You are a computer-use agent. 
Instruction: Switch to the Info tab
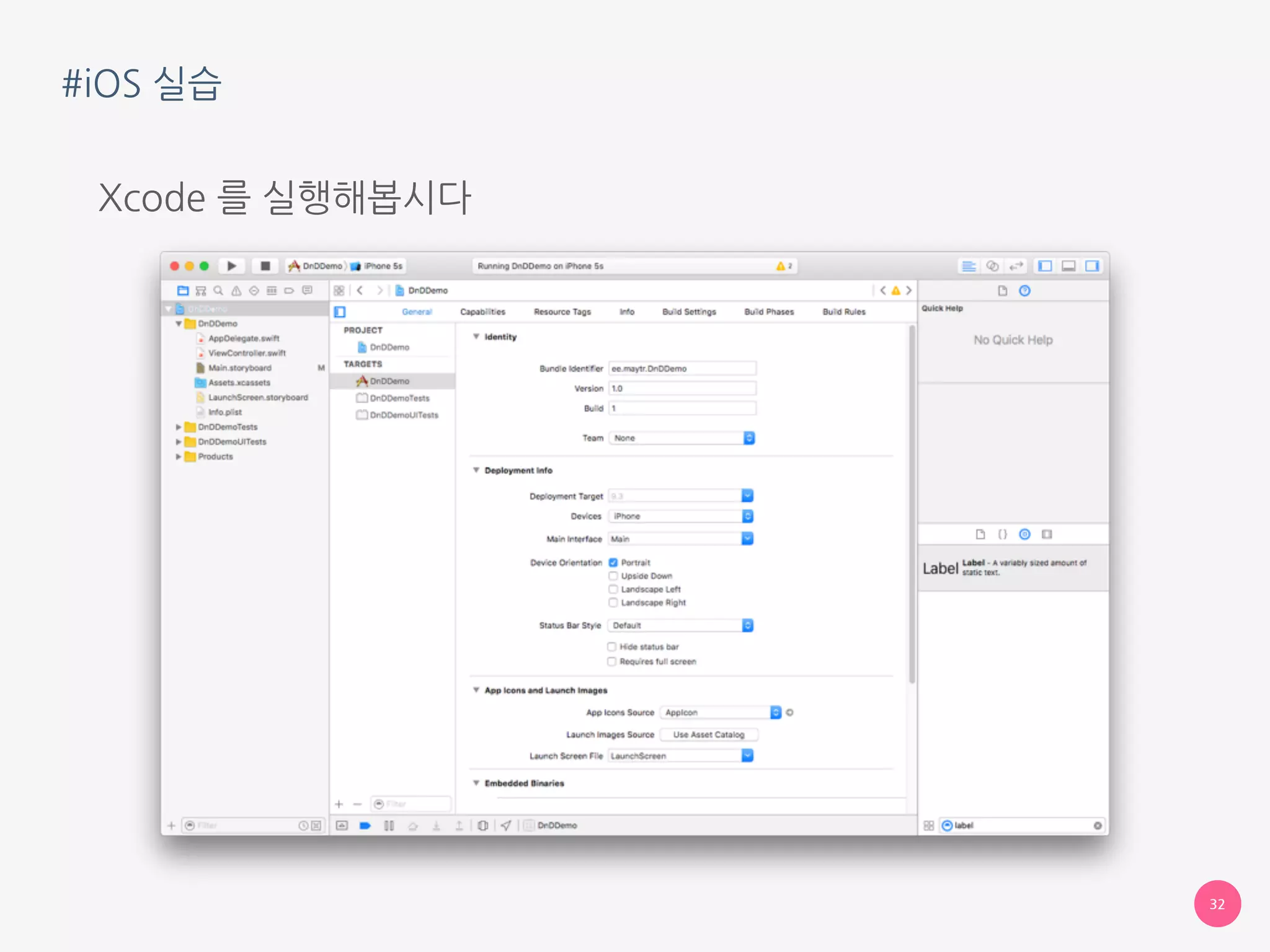click(627, 312)
